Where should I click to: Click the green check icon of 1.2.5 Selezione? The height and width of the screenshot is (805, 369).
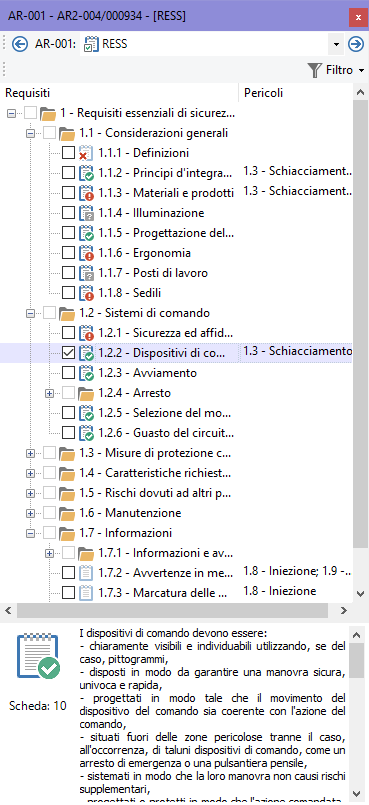click(86, 413)
